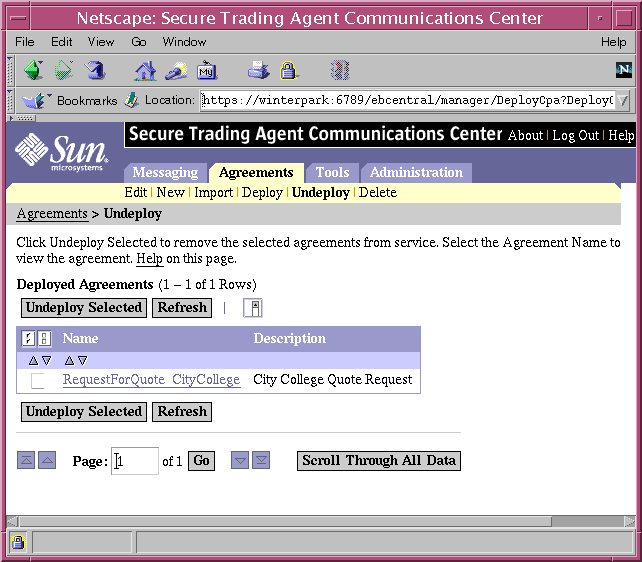Go to previous page arrow
642x562 pixels.
[47, 460]
